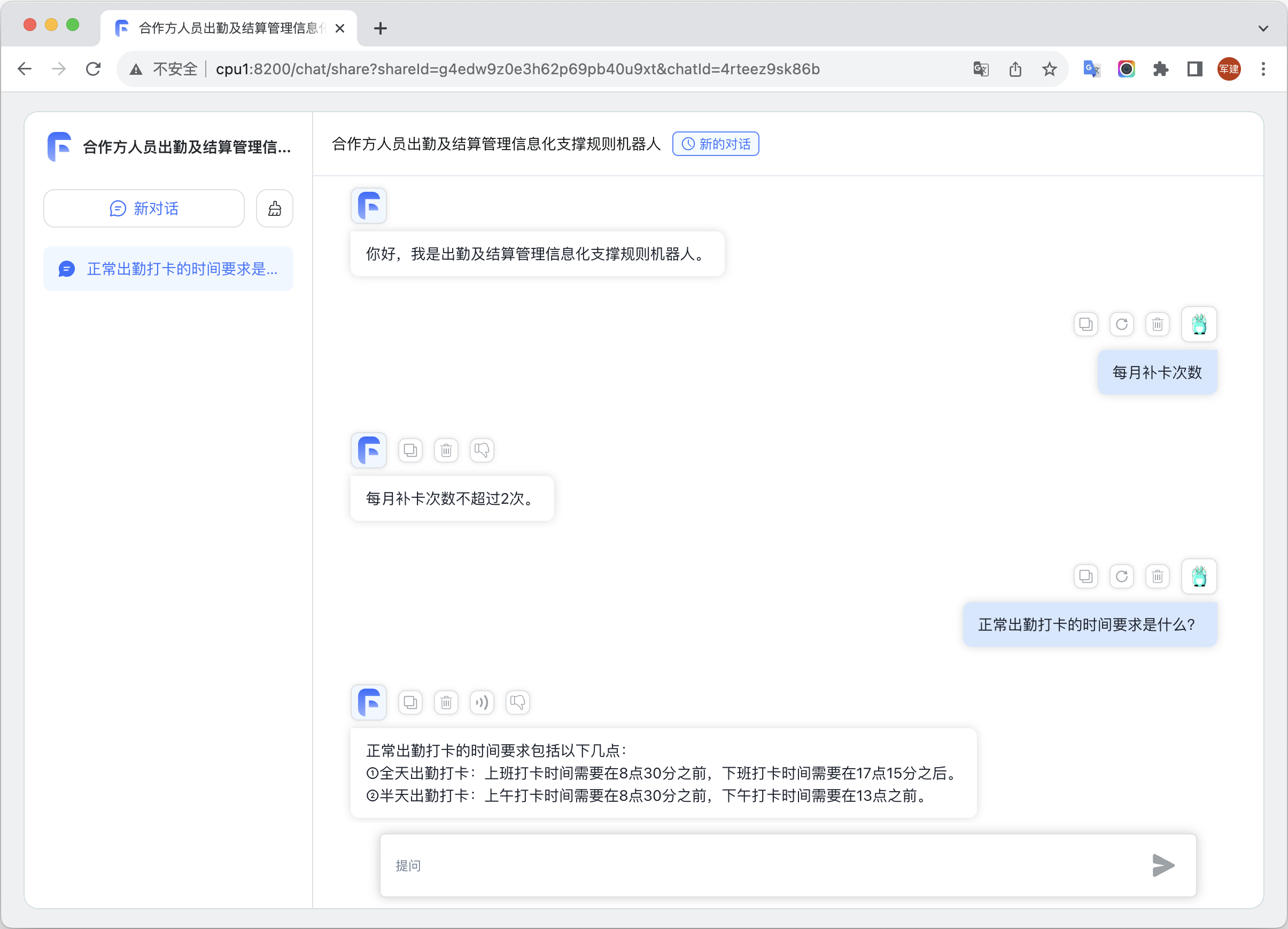Click the broom clear-history icon in sidebar
The width and height of the screenshot is (1288, 929).
[x=274, y=208]
